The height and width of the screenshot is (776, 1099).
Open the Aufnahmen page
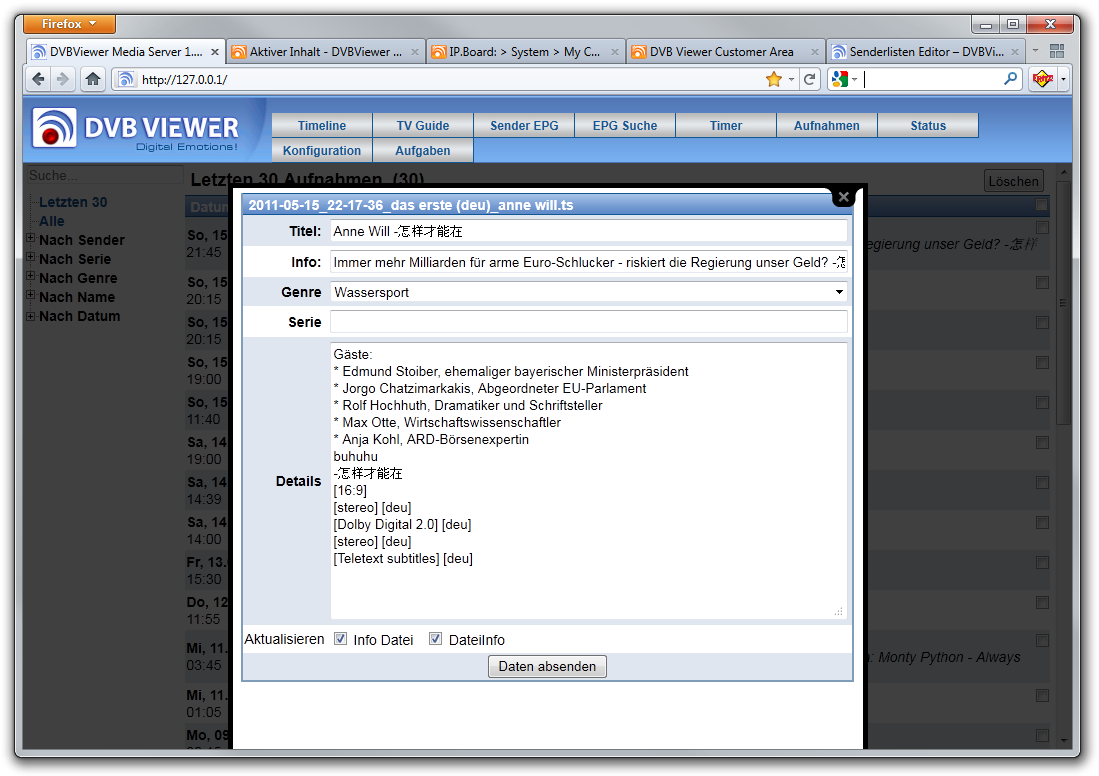click(x=826, y=125)
